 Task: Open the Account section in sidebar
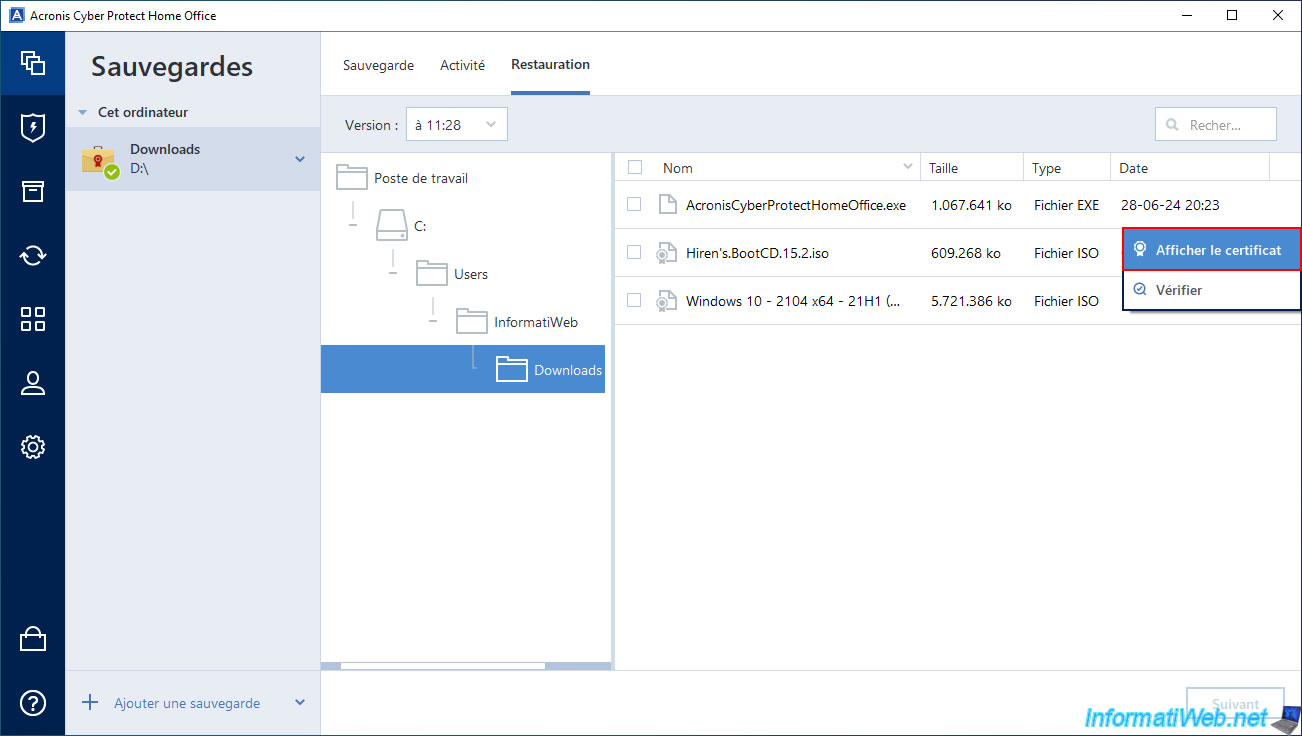point(33,383)
